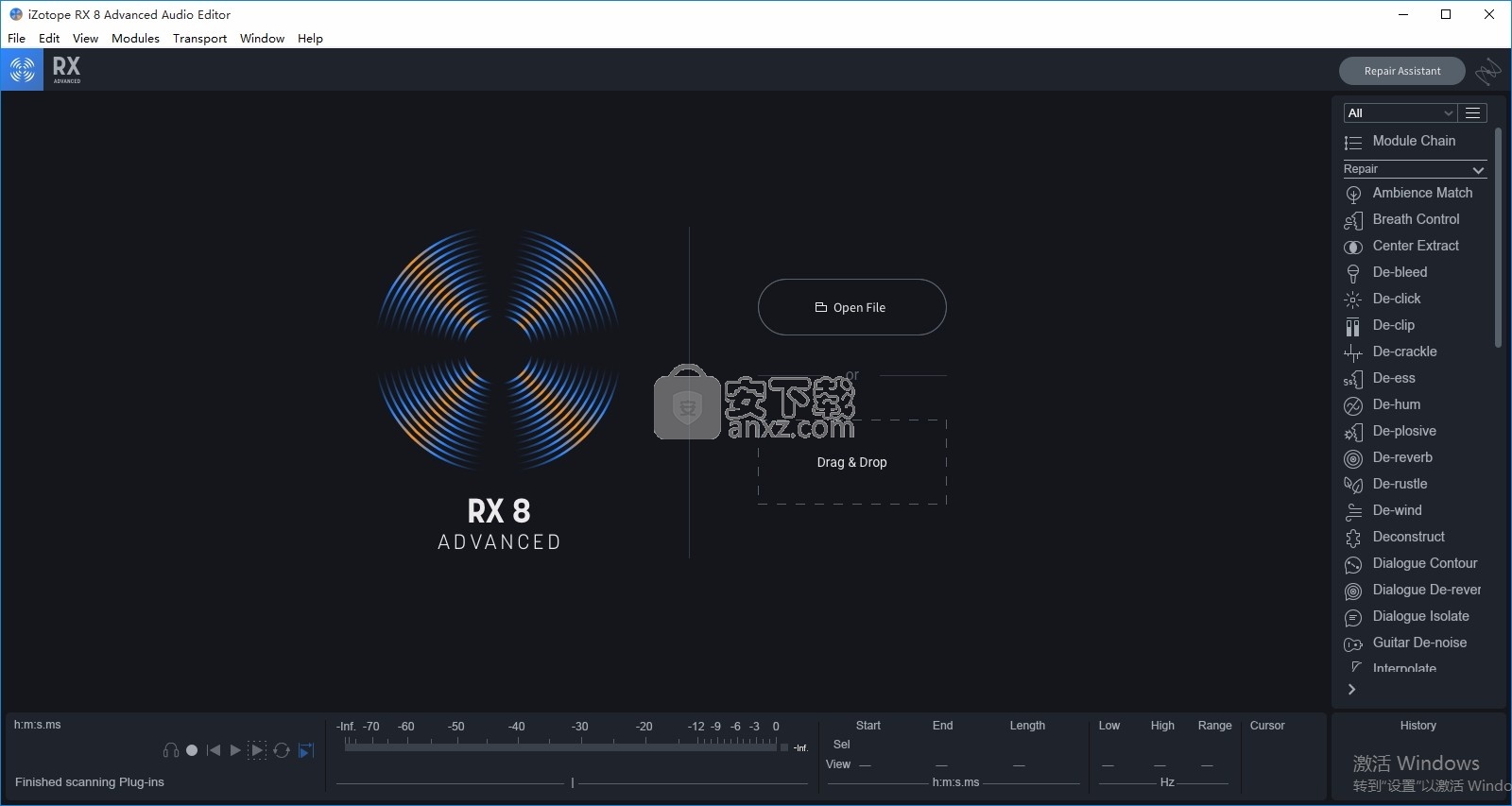
Task: Click the History panel header
Action: click(1417, 726)
